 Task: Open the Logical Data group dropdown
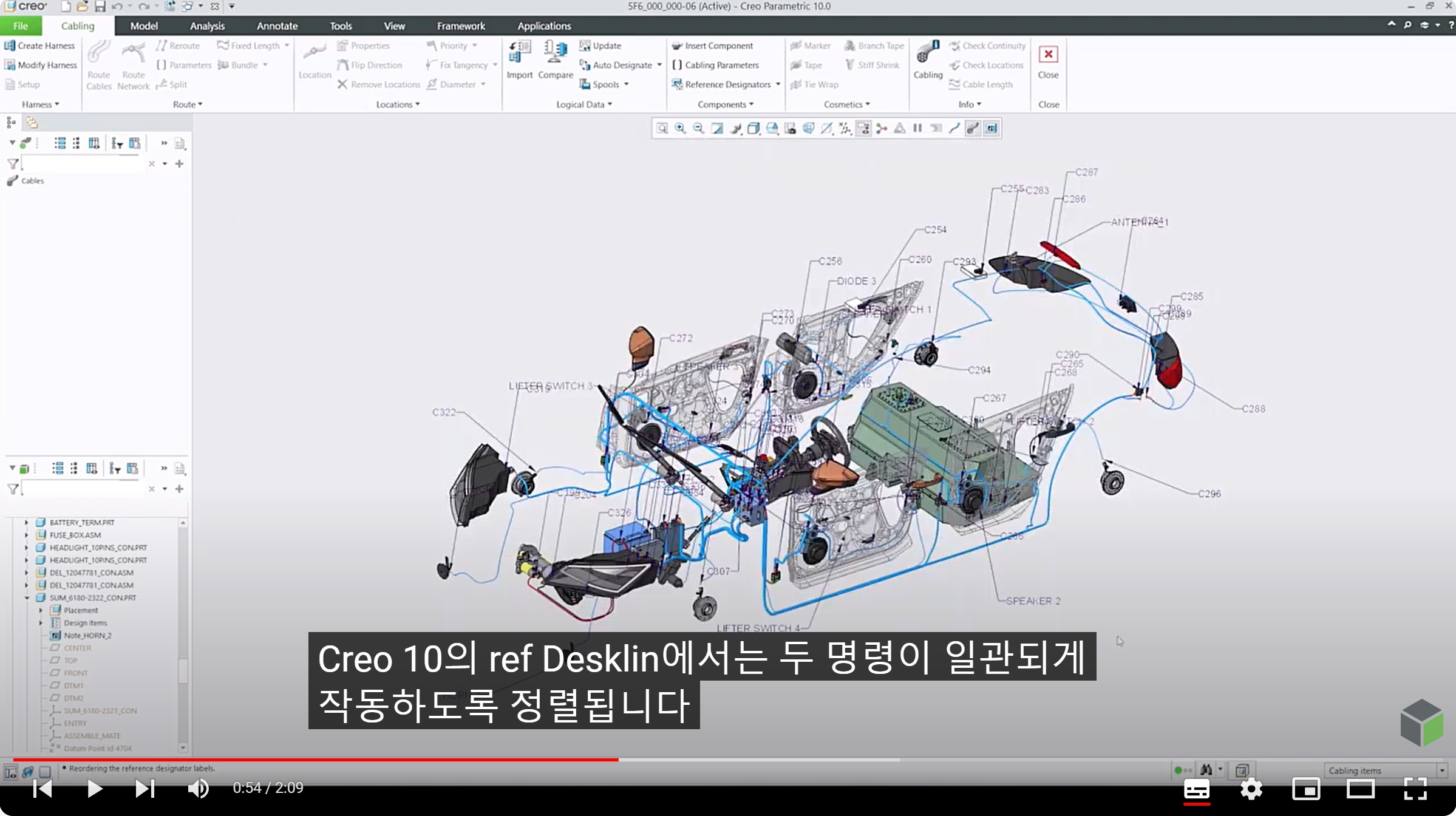tap(584, 104)
